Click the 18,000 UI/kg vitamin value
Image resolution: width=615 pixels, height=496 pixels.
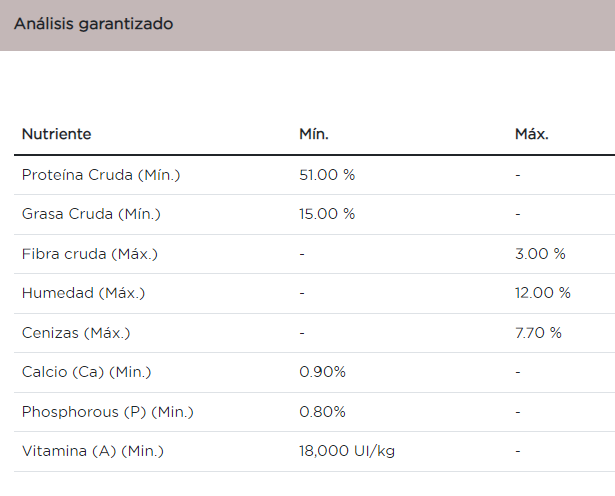click(x=347, y=451)
